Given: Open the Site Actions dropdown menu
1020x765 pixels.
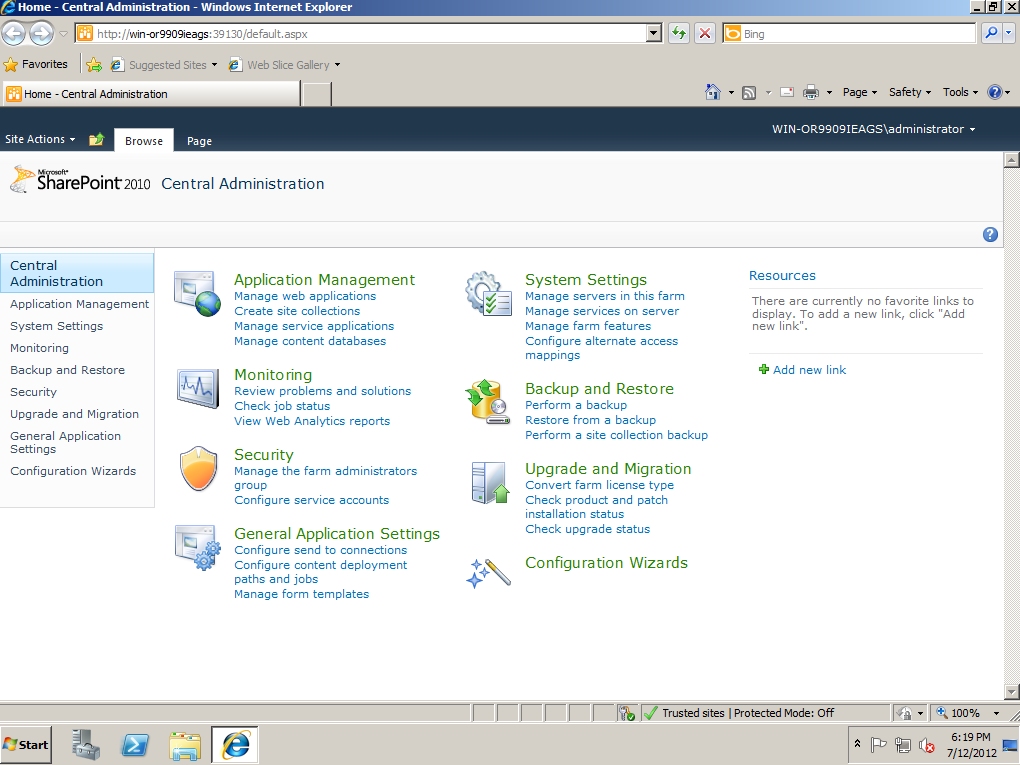Looking at the screenshot, I should (40, 140).
